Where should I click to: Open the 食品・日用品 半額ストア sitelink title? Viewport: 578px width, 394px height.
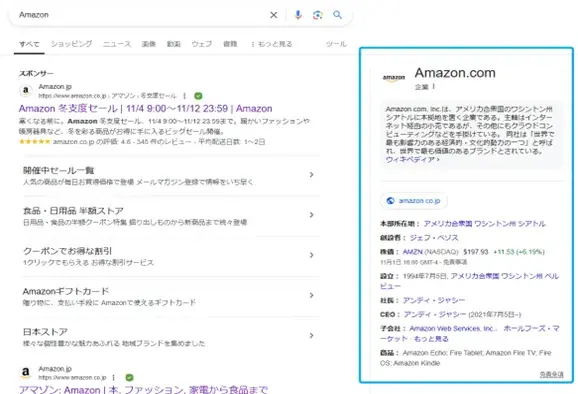pos(73,211)
